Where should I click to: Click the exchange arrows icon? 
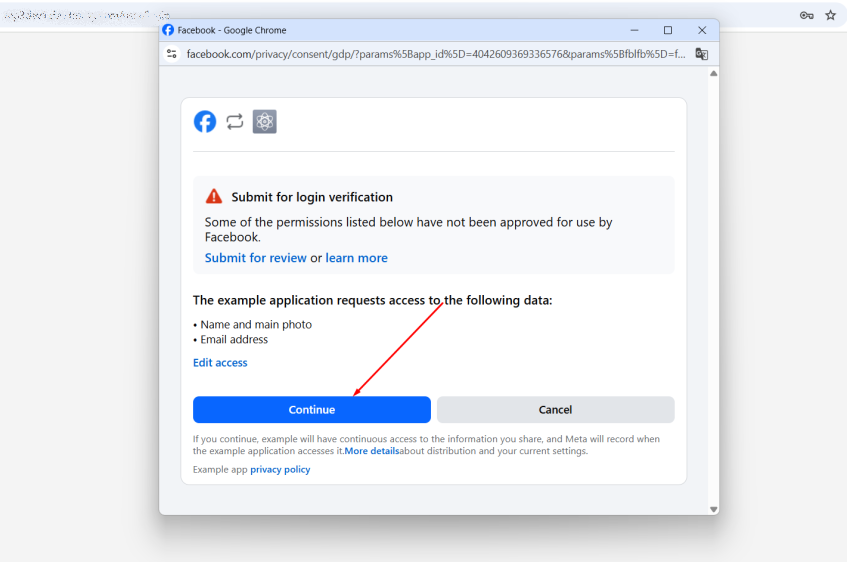[x=235, y=122]
